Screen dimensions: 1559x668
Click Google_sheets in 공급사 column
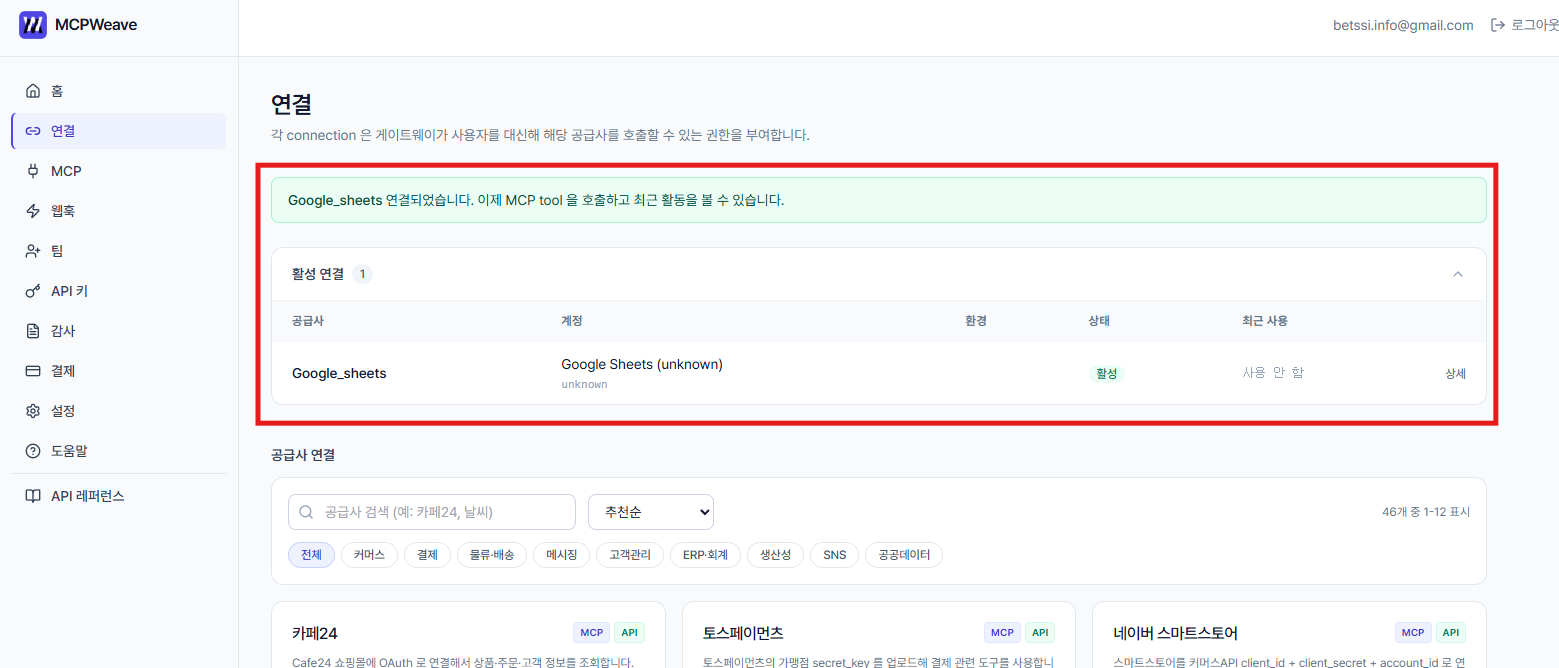pos(339,373)
